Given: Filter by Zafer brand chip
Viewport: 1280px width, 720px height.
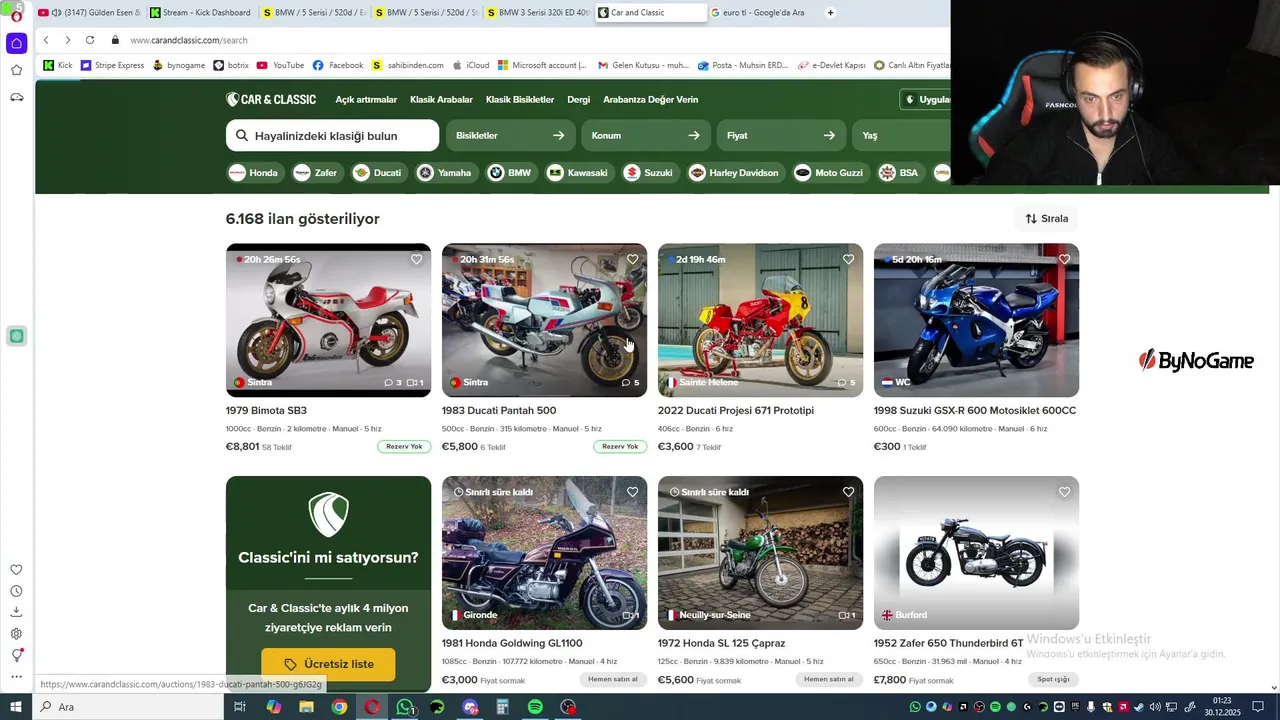Looking at the screenshot, I should click(316, 173).
